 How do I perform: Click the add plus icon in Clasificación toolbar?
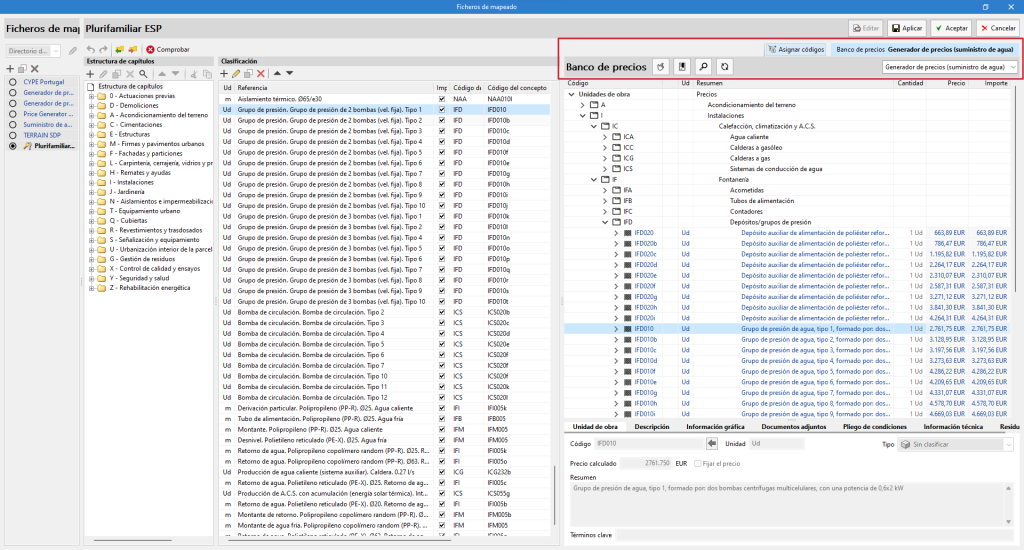point(224,74)
